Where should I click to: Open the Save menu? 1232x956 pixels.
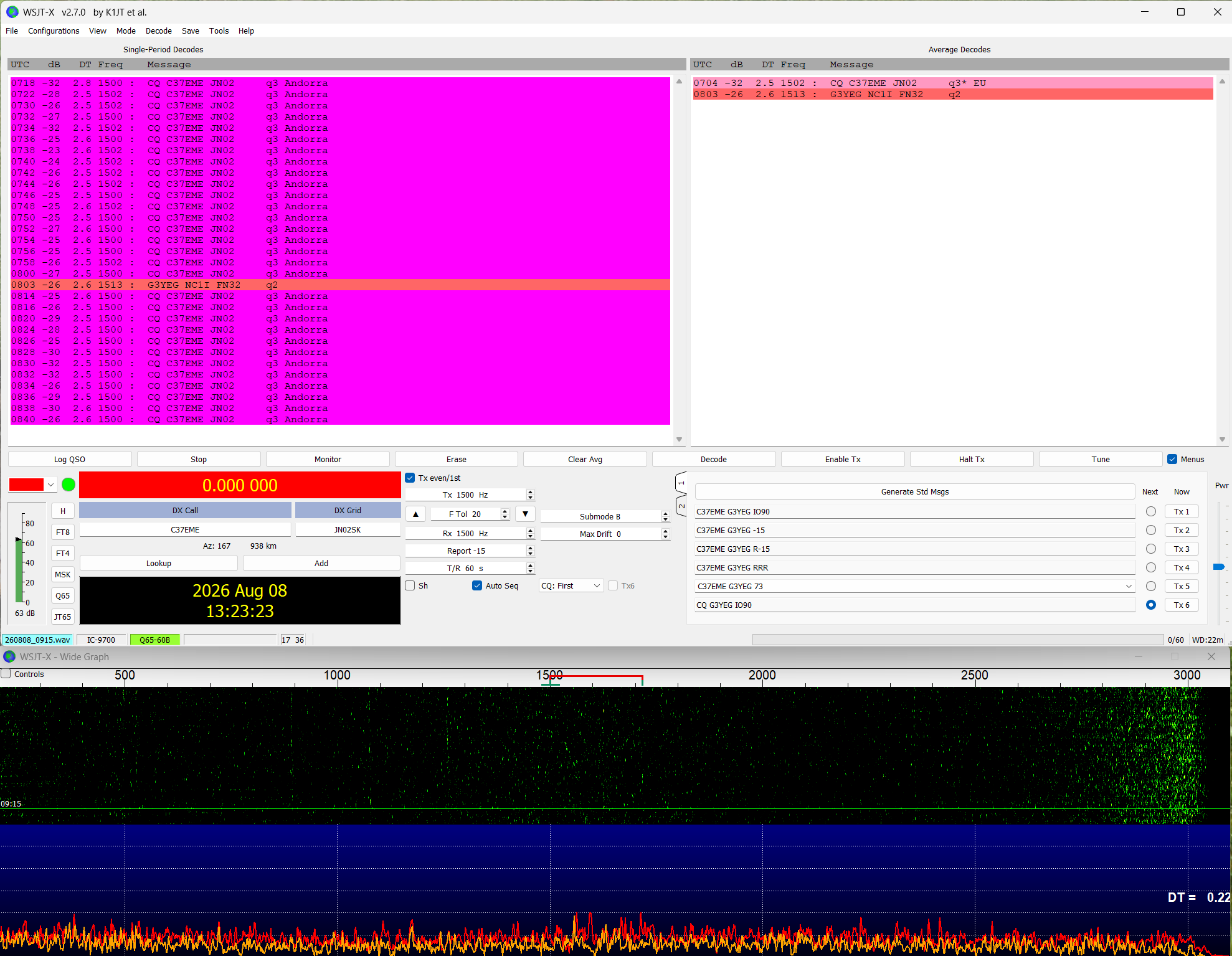tap(191, 31)
